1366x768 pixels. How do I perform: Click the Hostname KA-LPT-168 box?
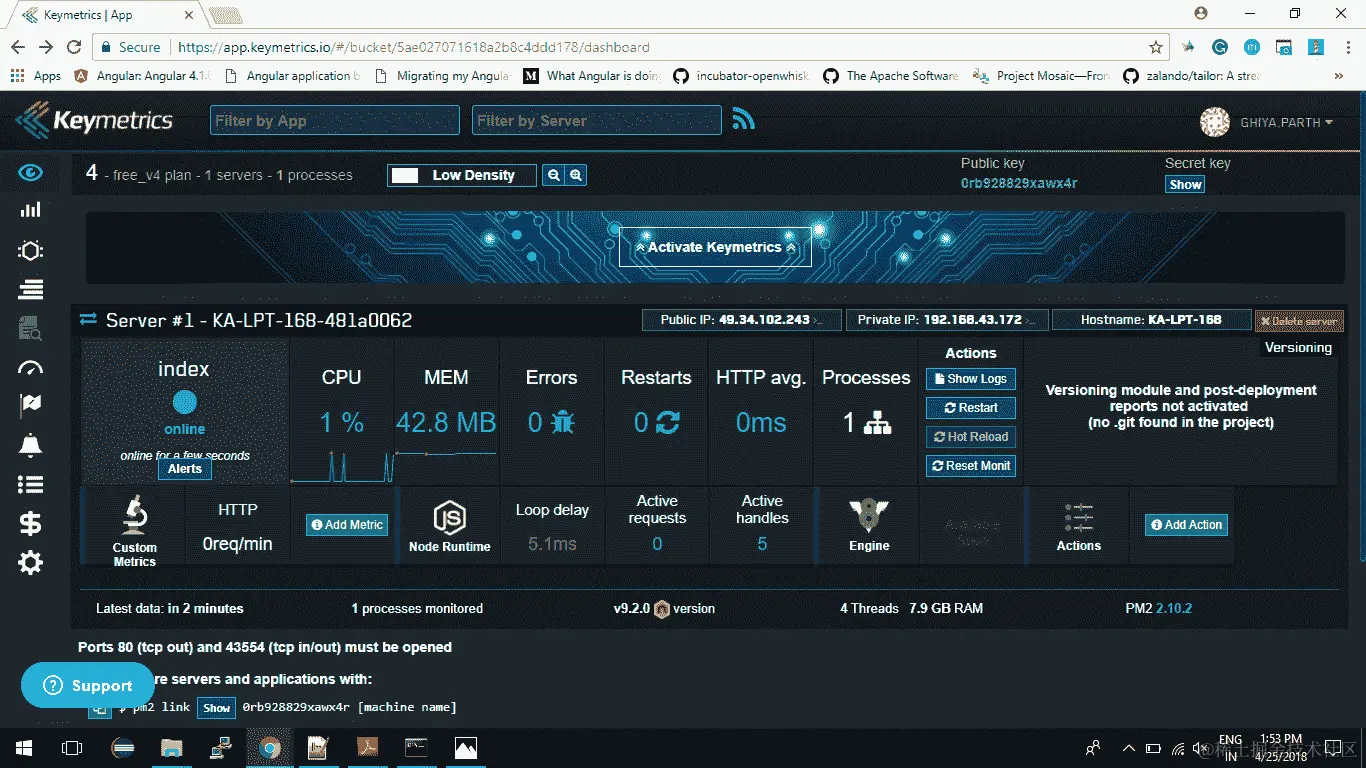coord(1151,320)
